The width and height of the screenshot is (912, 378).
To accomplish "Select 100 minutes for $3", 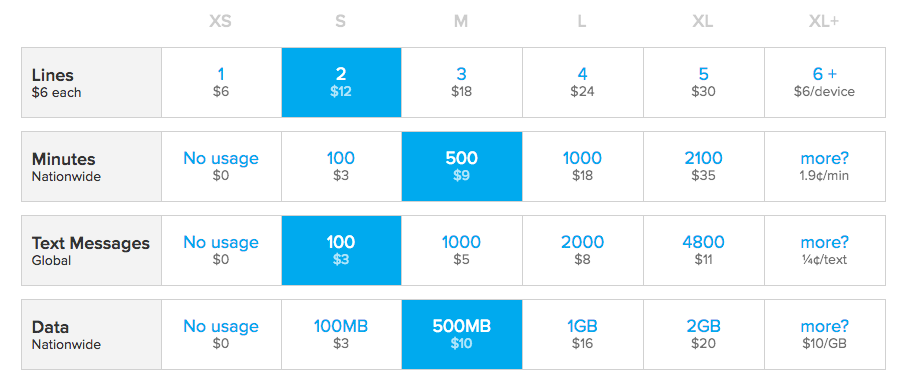I will (x=341, y=166).
